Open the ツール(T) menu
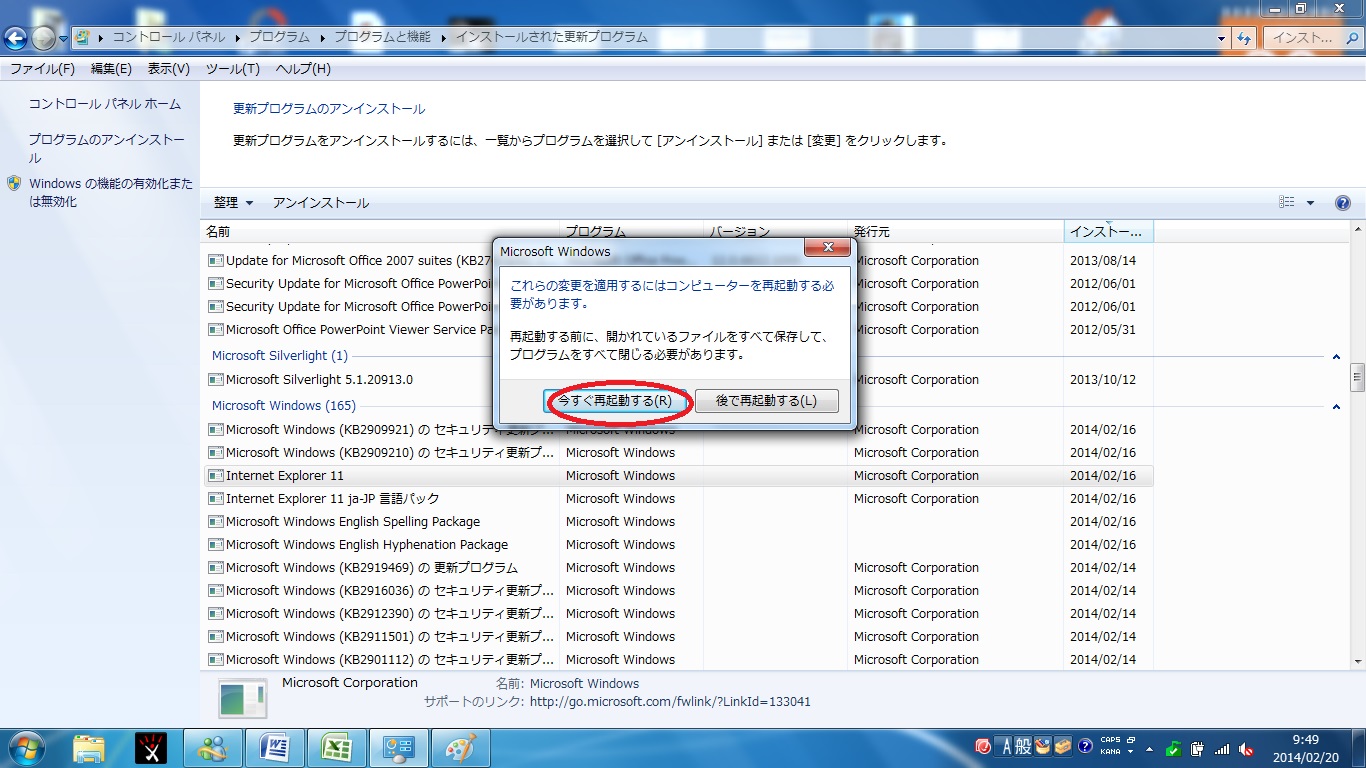Image resolution: width=1366 pixels, height=768 pixels. [233, 69]
